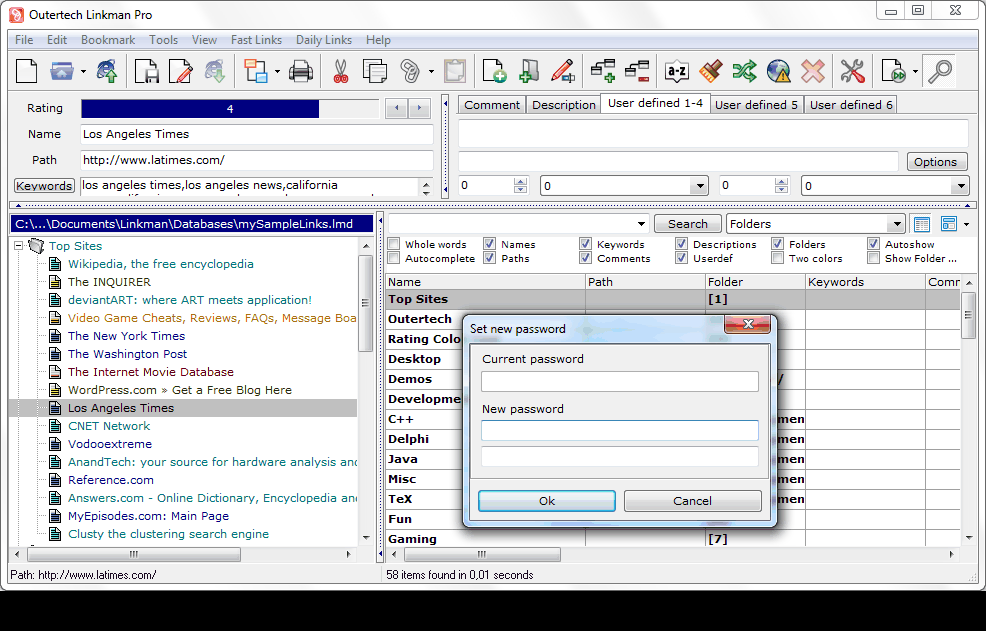
Task: Click the first New password input field
Action: point(619,430)
